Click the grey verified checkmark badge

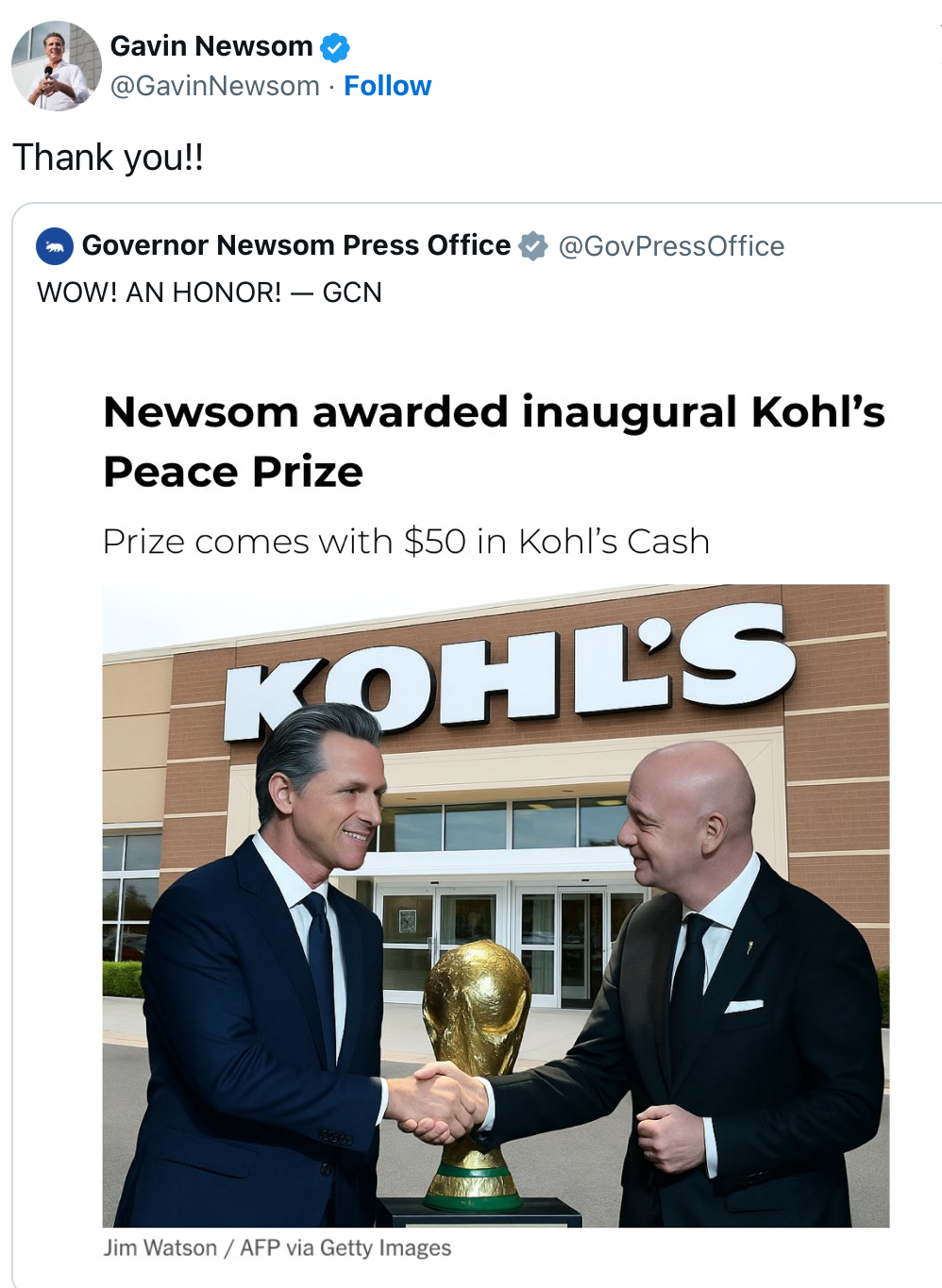tap(533, 246)
